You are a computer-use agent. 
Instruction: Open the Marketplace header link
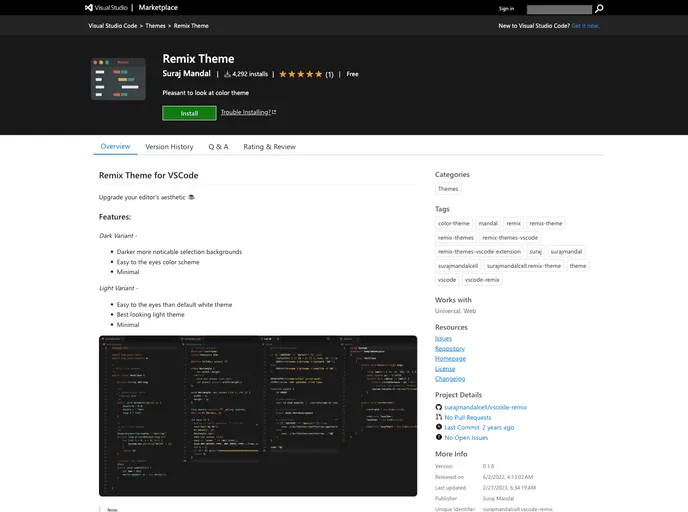click(x=158, y=7)
